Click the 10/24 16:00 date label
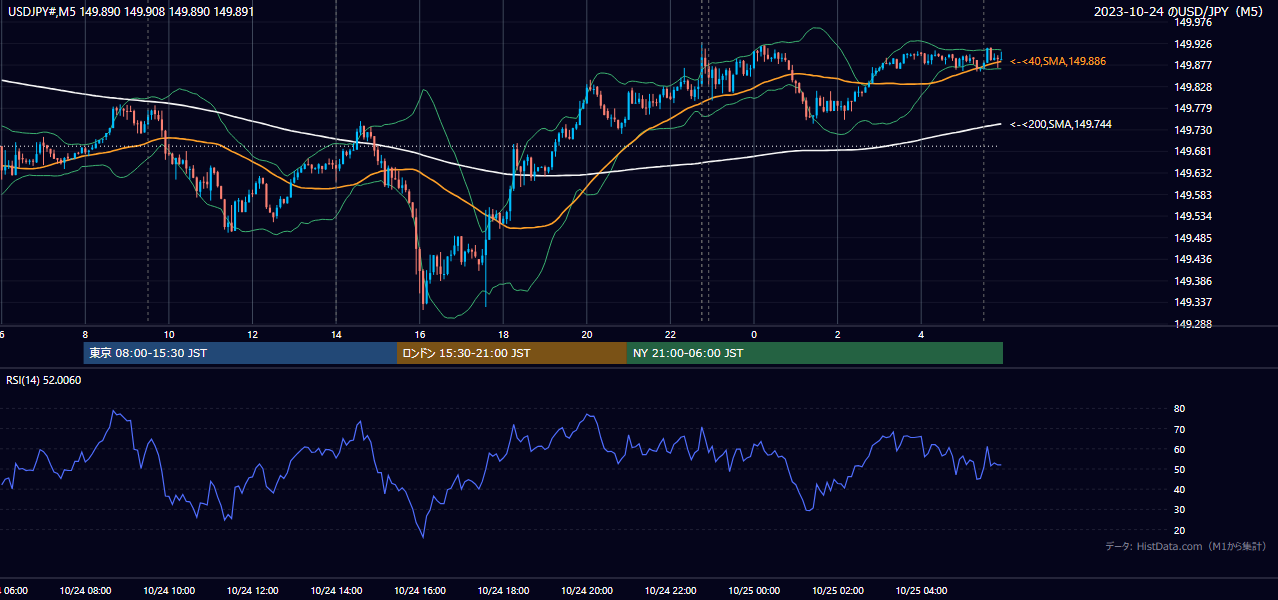The height and width of the screenshot is (600, 1278). coord(420,590)
